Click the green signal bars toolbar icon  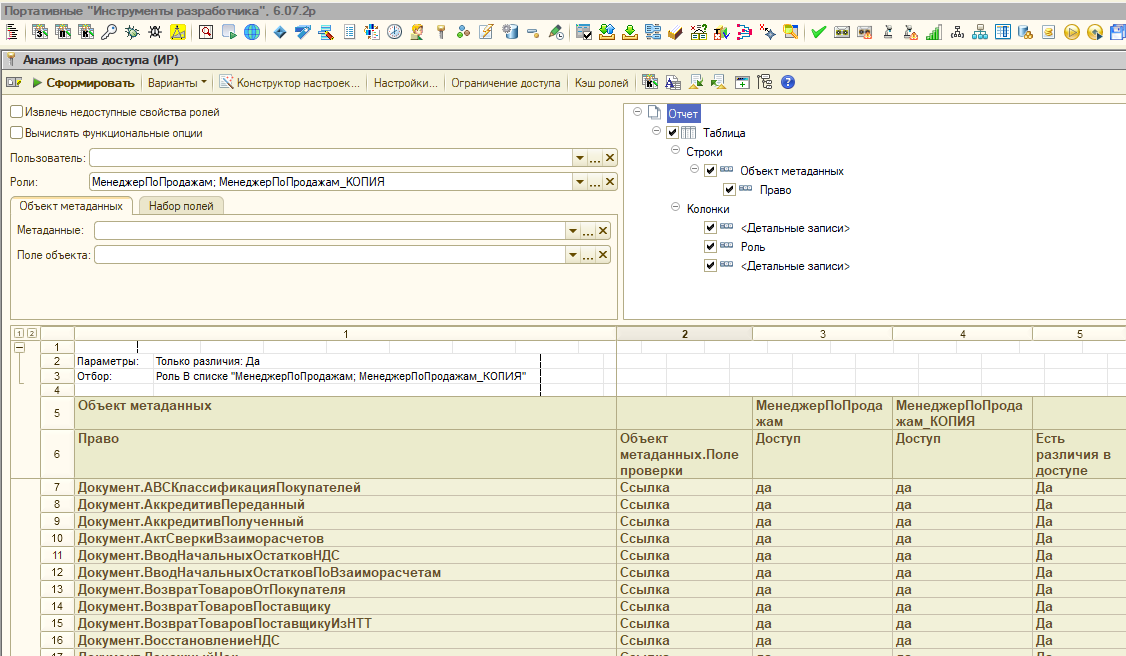(933, 32)
